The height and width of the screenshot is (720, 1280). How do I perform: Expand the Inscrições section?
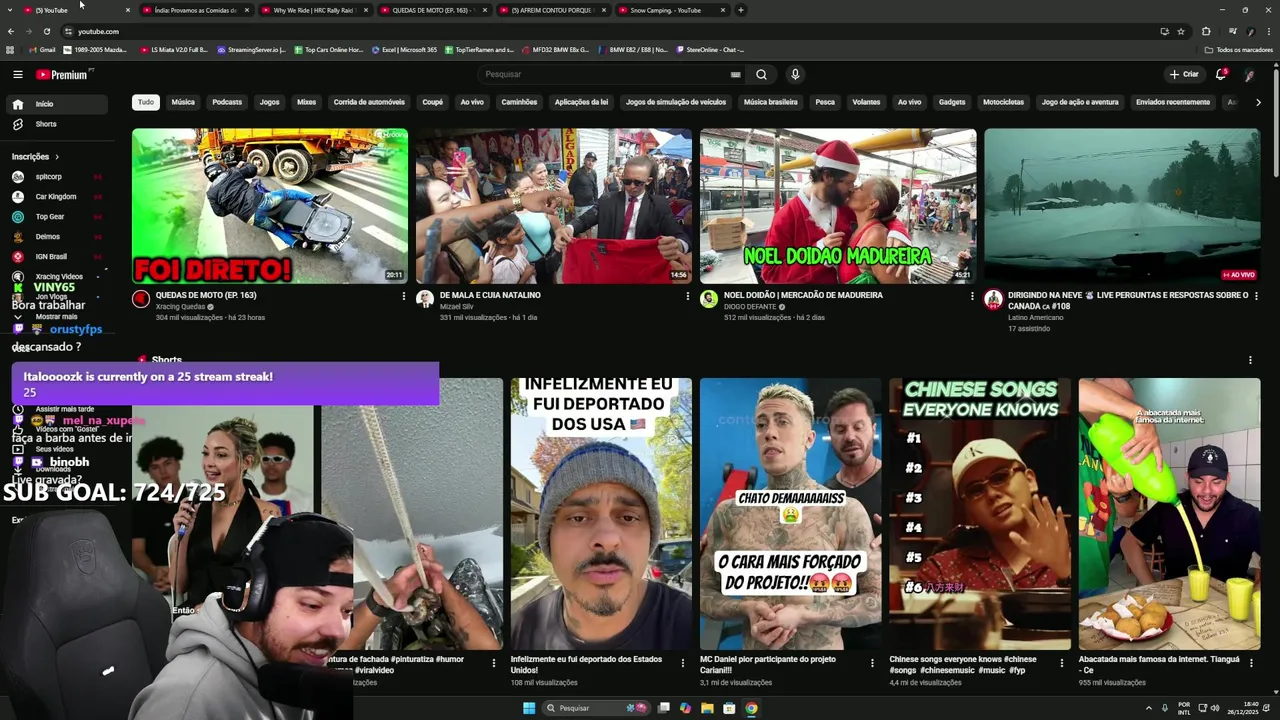[36, 156]
